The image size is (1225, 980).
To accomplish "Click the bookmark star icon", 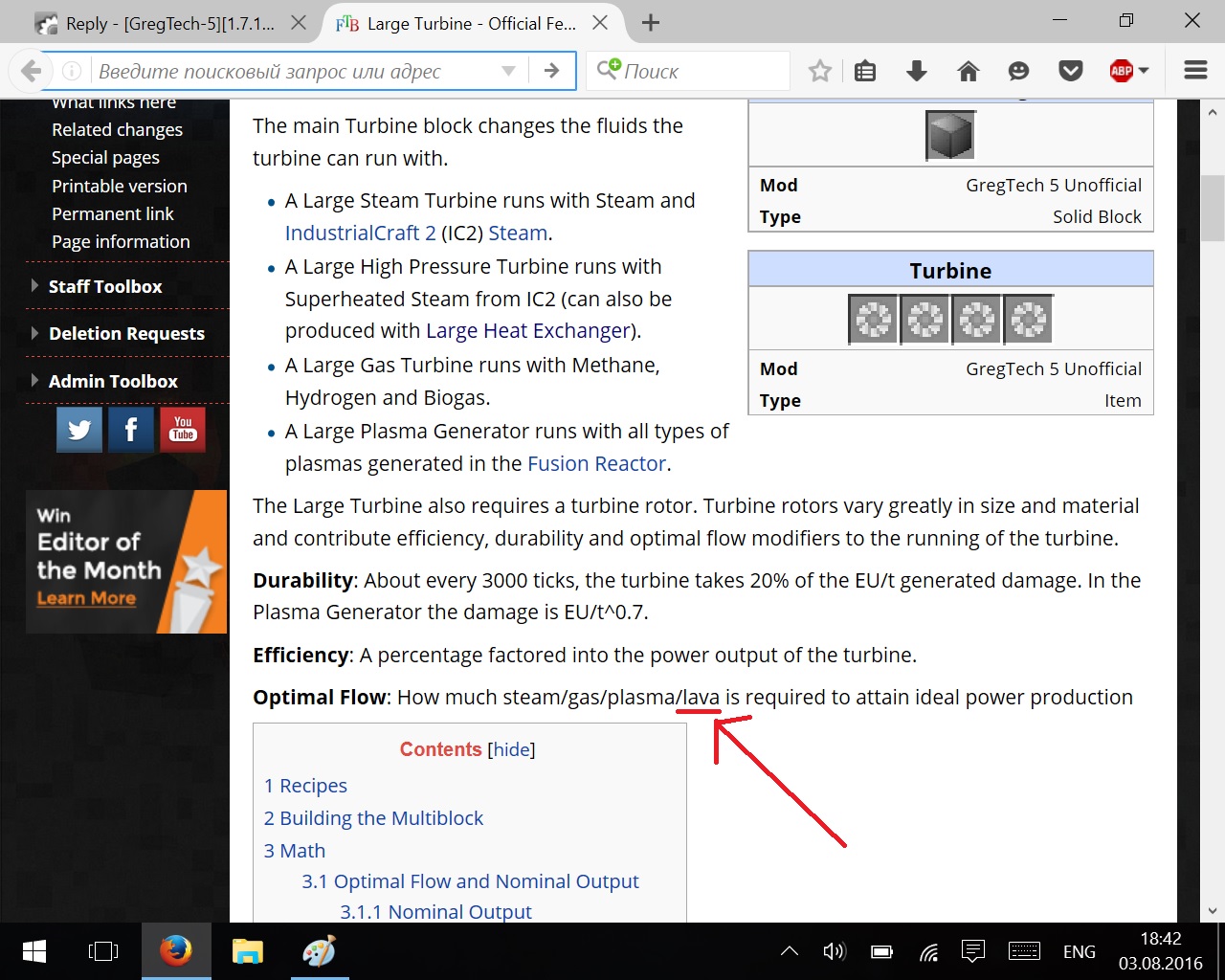I will [x=819, y=71].
